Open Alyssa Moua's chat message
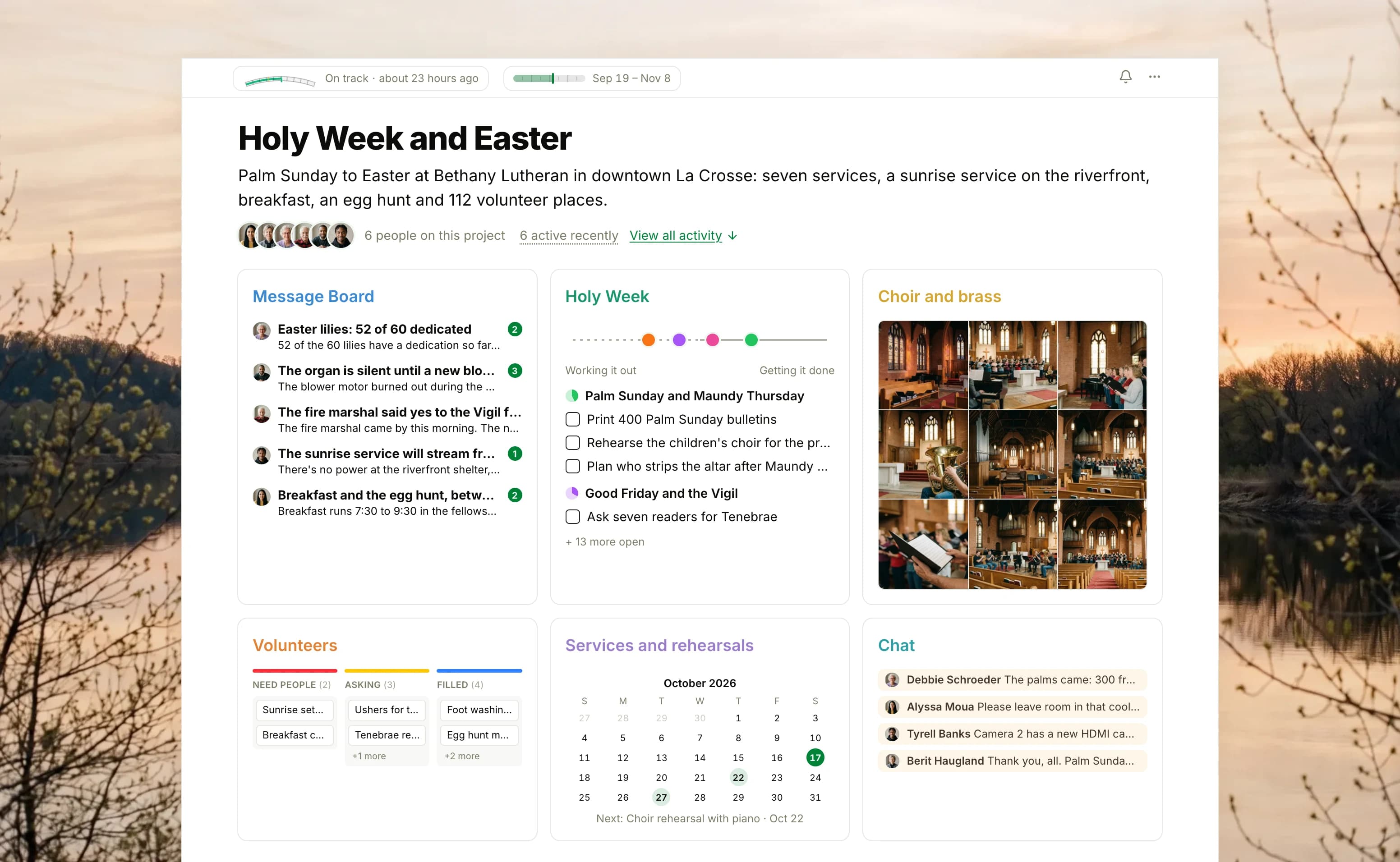The width and height of the screenshot is (1400, 862). click(x=1012, y=707)
